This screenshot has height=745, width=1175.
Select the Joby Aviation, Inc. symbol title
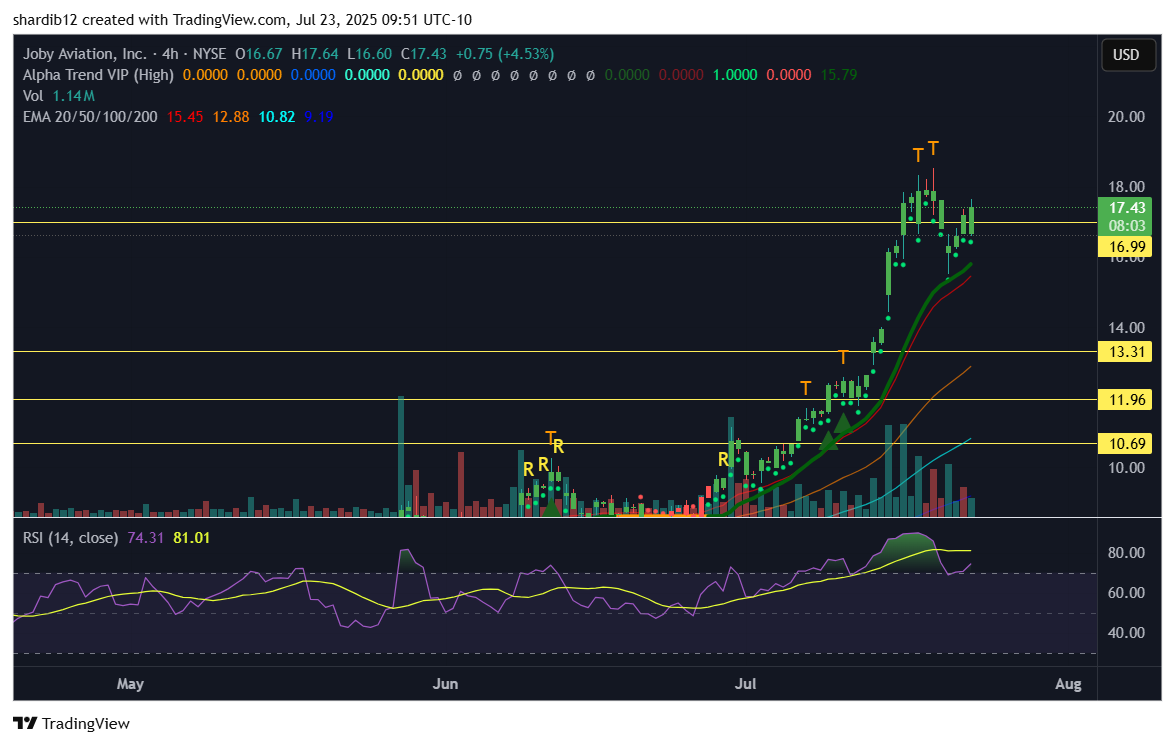coord(85,54)
